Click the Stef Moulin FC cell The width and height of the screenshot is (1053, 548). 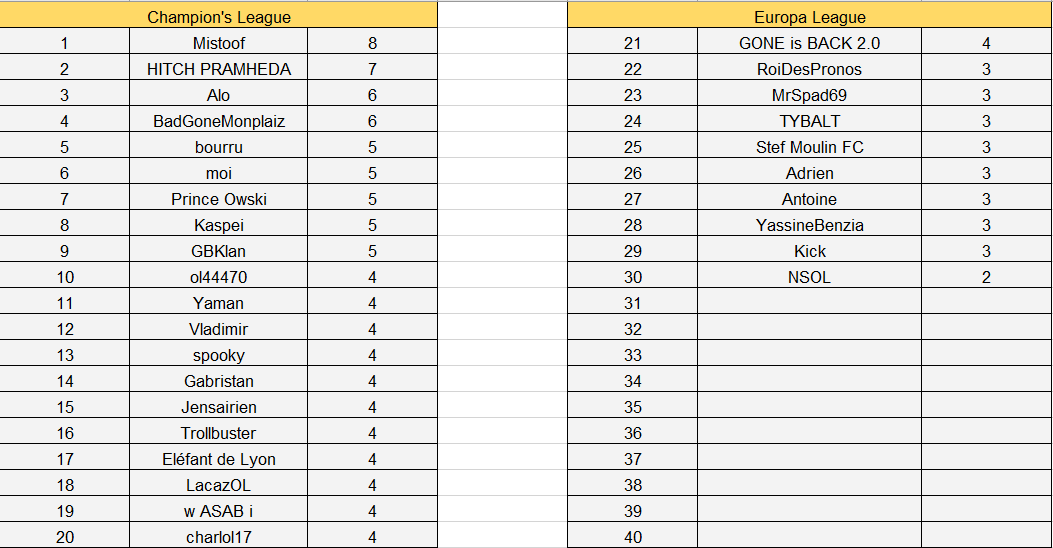(x=809, y=147)
